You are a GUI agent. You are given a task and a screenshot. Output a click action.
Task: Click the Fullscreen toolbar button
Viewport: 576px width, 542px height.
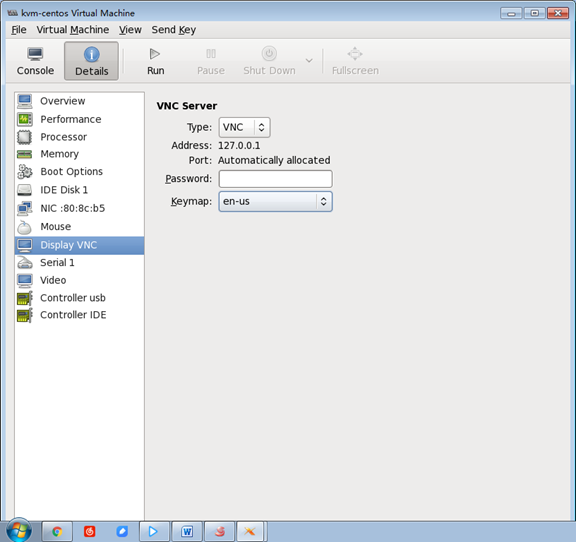coord(355,61)
